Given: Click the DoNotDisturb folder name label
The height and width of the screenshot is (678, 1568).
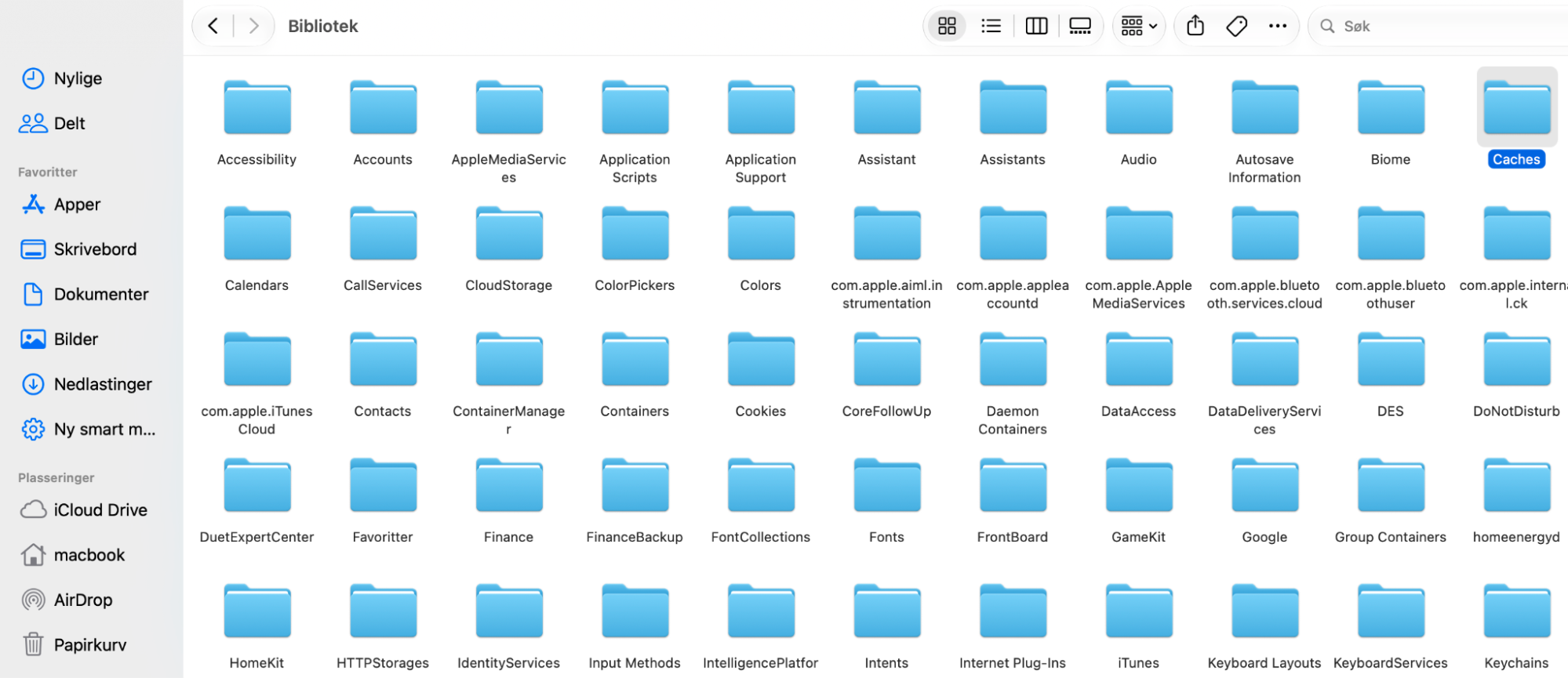Looking at the screenshot, I should [1517, 412].
